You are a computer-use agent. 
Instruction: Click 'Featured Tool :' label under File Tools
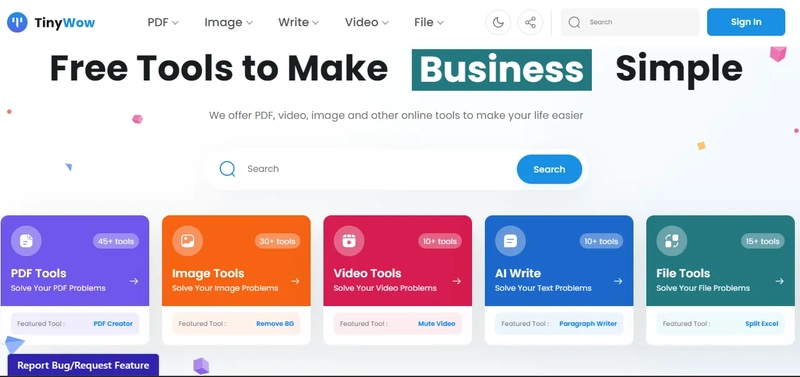click(x=687, y=323)
